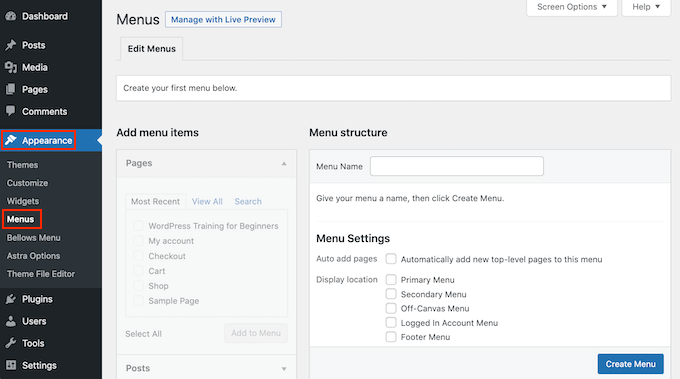This screenshot has height=379, width=680.
Task: Open the Tools sidebar menu
Action: (33, 343)
